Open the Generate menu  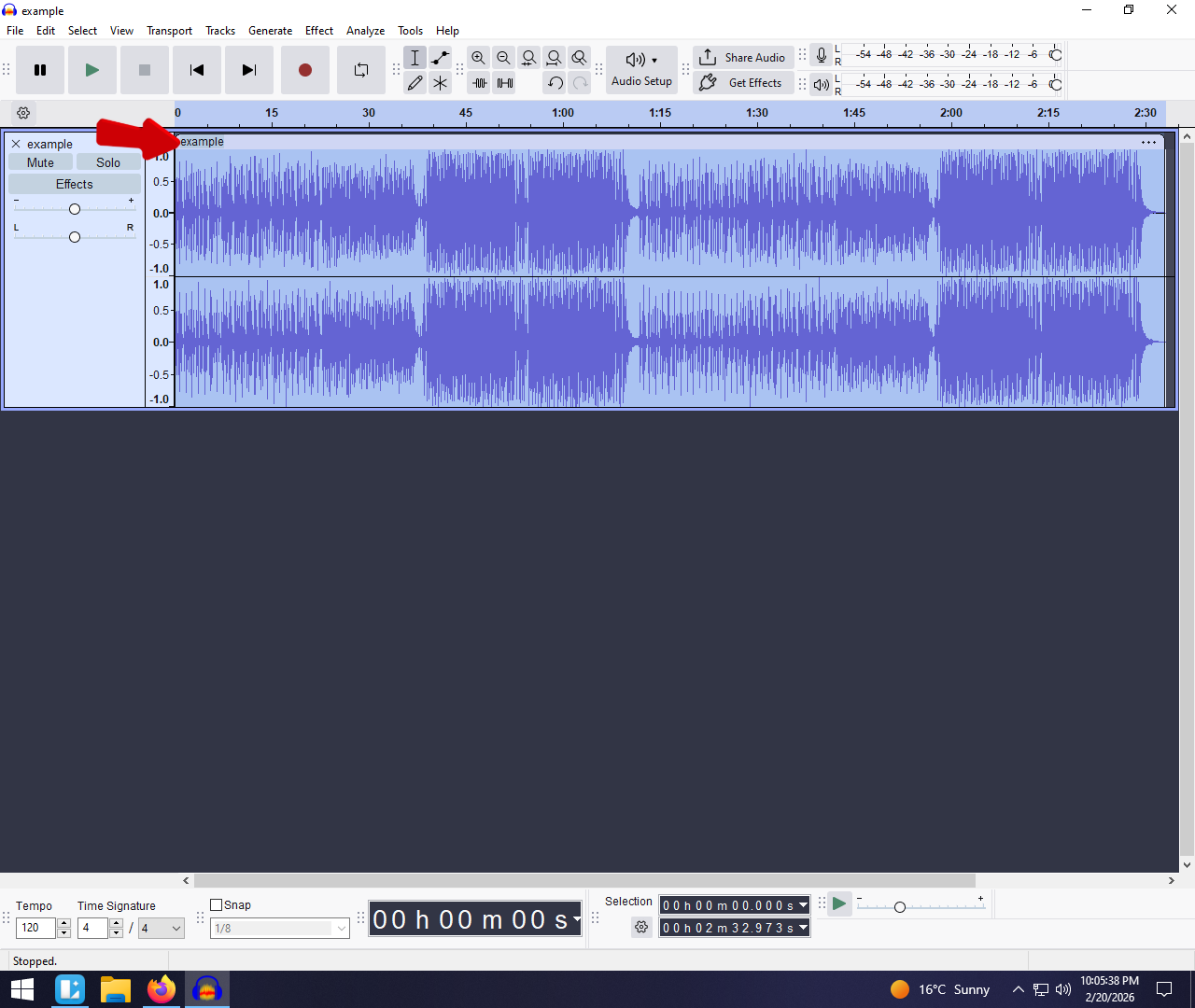coord(270,31)
